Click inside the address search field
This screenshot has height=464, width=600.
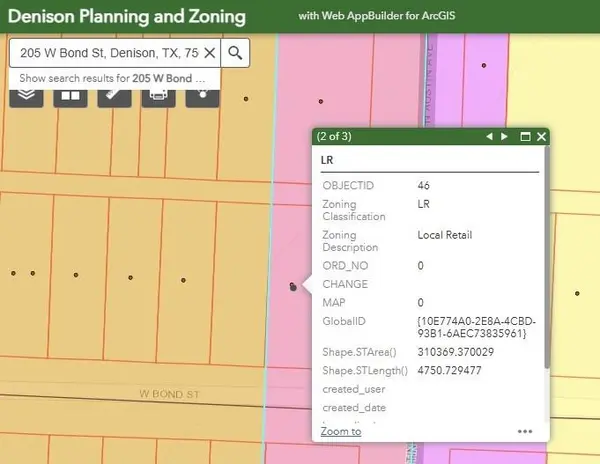pyautogui.click(x=105, y=53)
